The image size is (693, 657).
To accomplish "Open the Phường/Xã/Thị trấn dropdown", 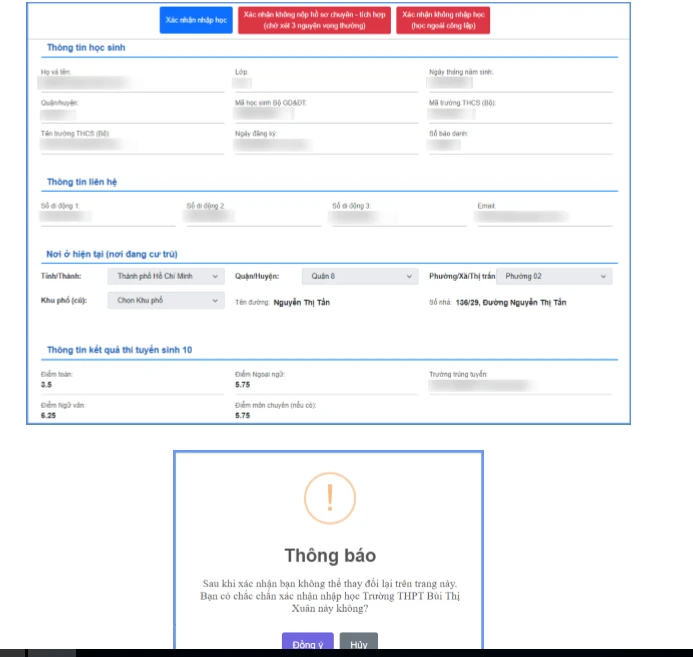I will [554, 276].
